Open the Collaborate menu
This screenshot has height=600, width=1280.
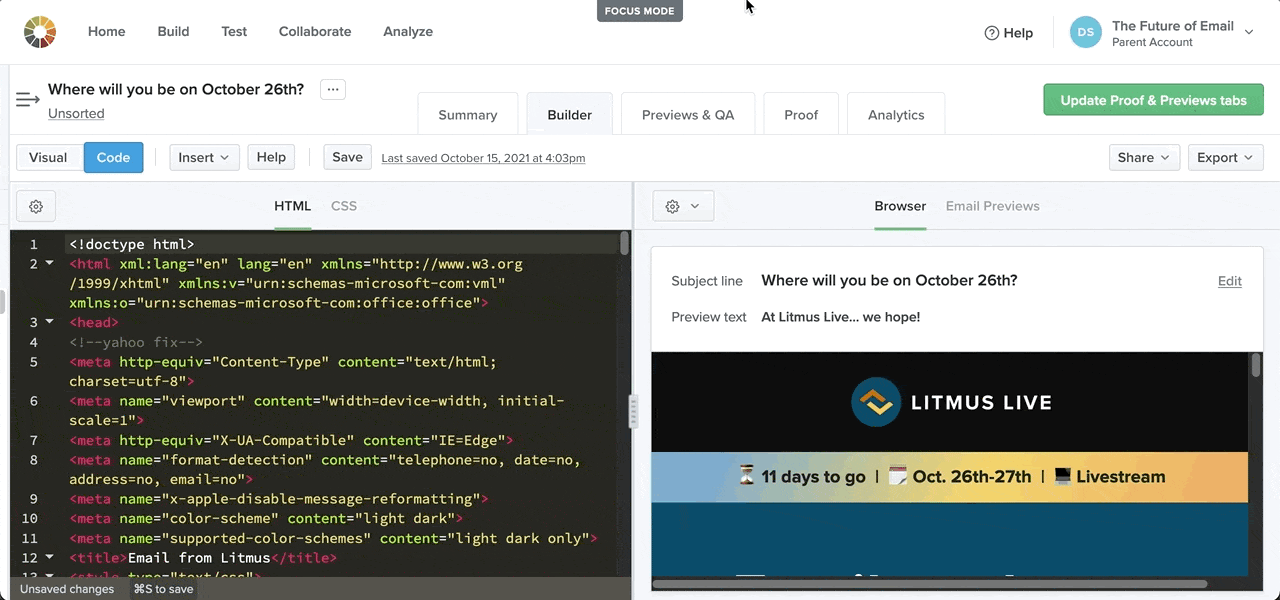[x=315, y=32]
